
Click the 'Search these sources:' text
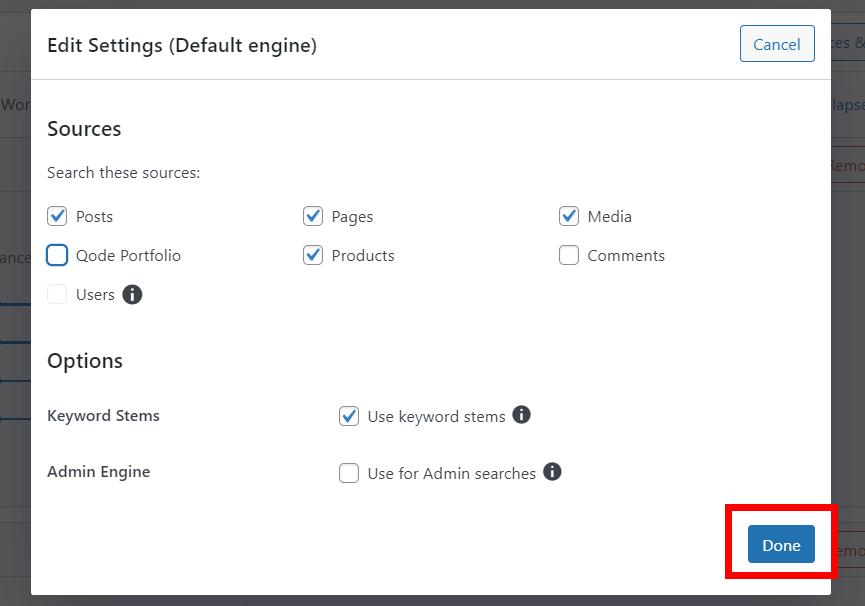click(124, 173)
